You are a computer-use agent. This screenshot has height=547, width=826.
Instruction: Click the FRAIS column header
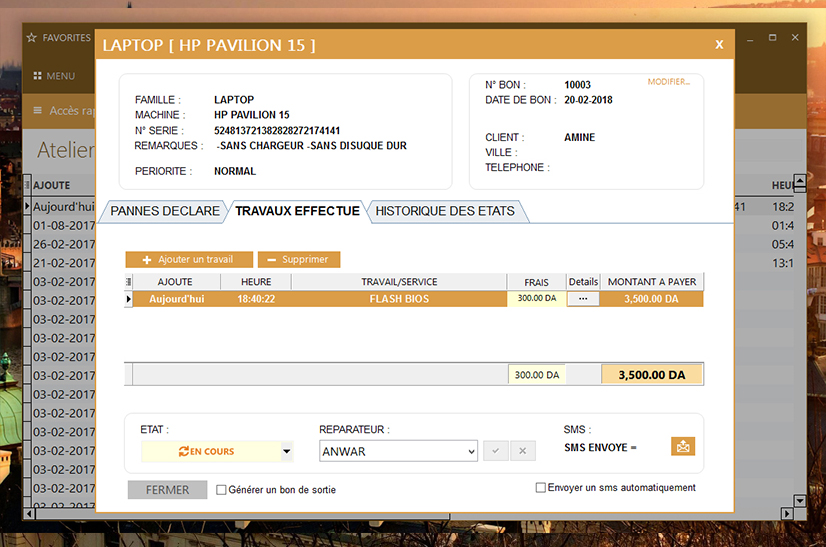(536, 282)
